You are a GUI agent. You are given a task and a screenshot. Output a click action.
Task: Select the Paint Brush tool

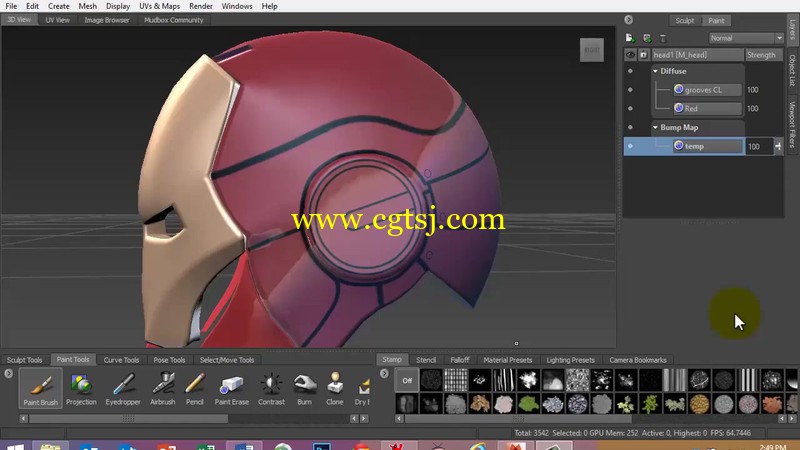[x=40, y=389]
